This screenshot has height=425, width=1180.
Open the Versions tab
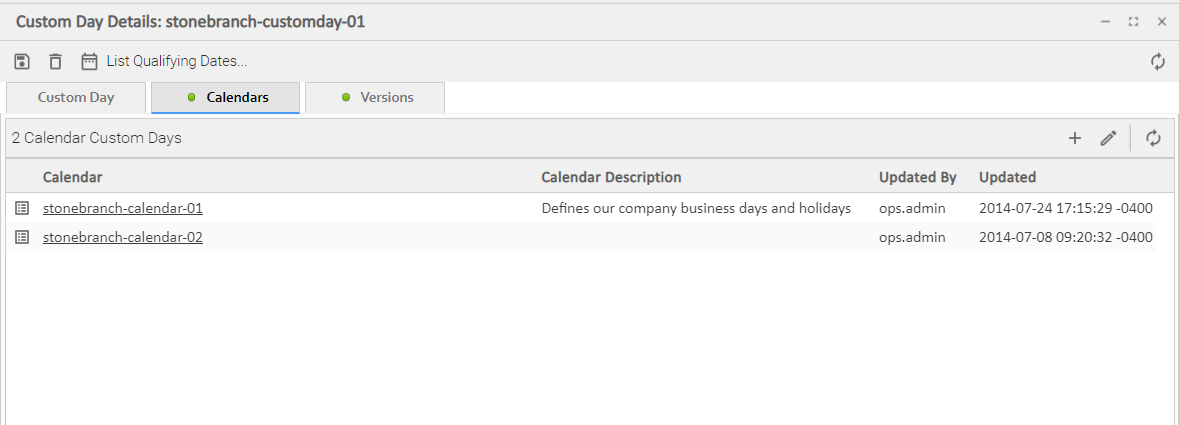pyautogui.click(x=376, y=98)
